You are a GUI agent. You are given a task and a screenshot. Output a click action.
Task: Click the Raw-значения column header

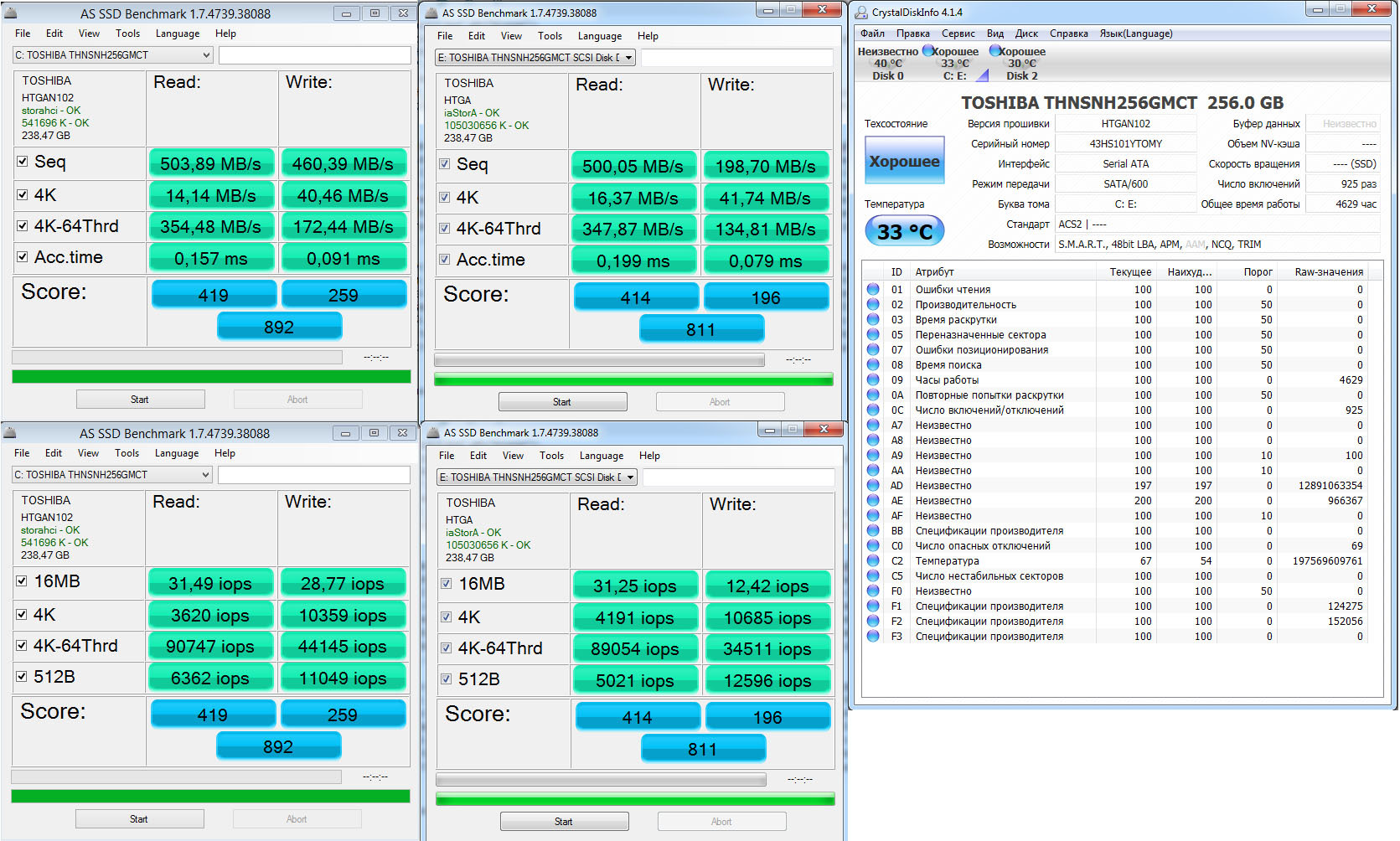1329,271
